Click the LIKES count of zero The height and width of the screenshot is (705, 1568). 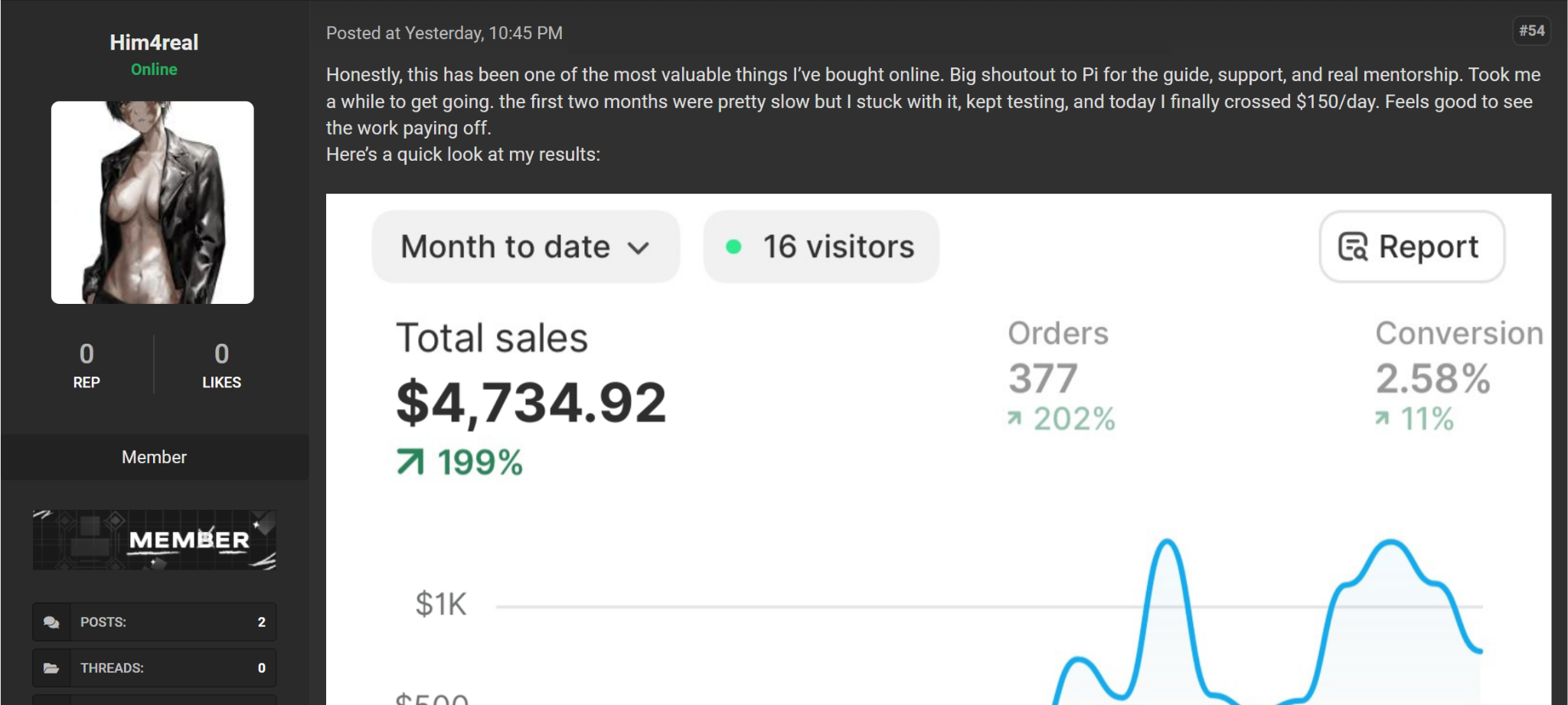221,354
